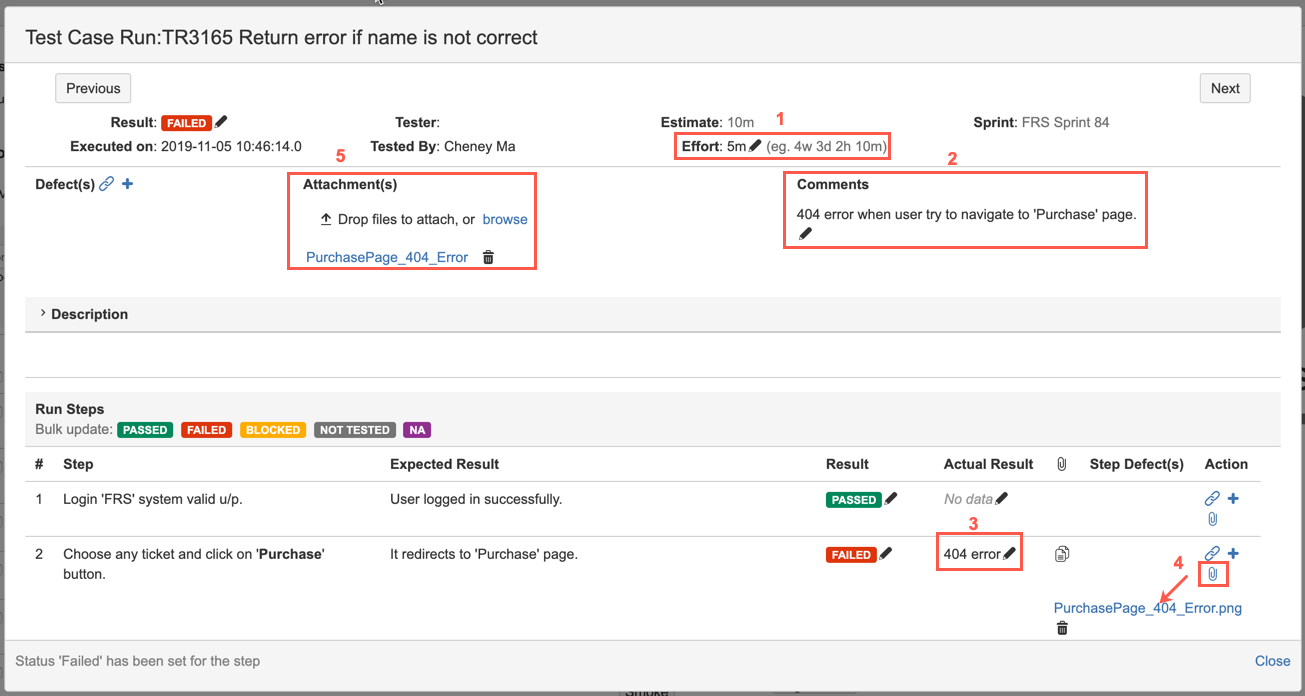Open the PurchasePage_404_Error attachment link
Viewport: 1305px width, 696px height.
pos(387,257)
